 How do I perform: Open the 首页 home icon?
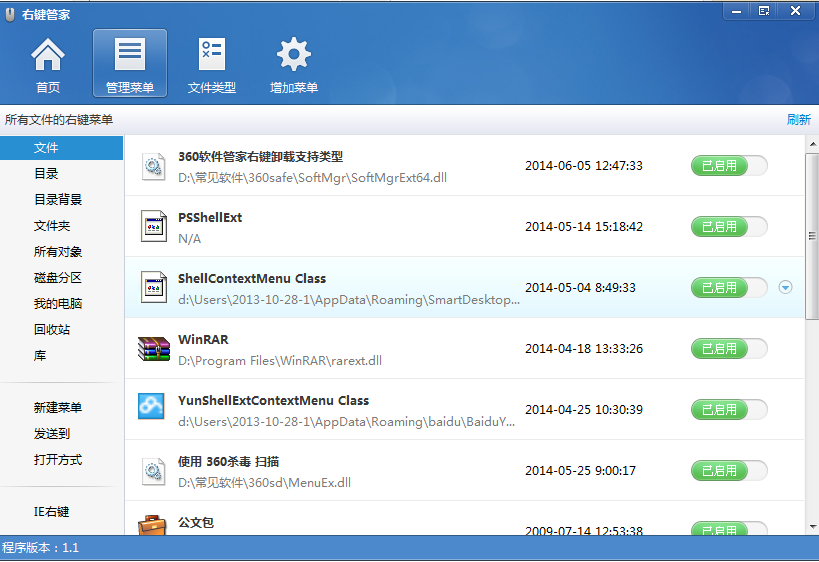(48, 64)
